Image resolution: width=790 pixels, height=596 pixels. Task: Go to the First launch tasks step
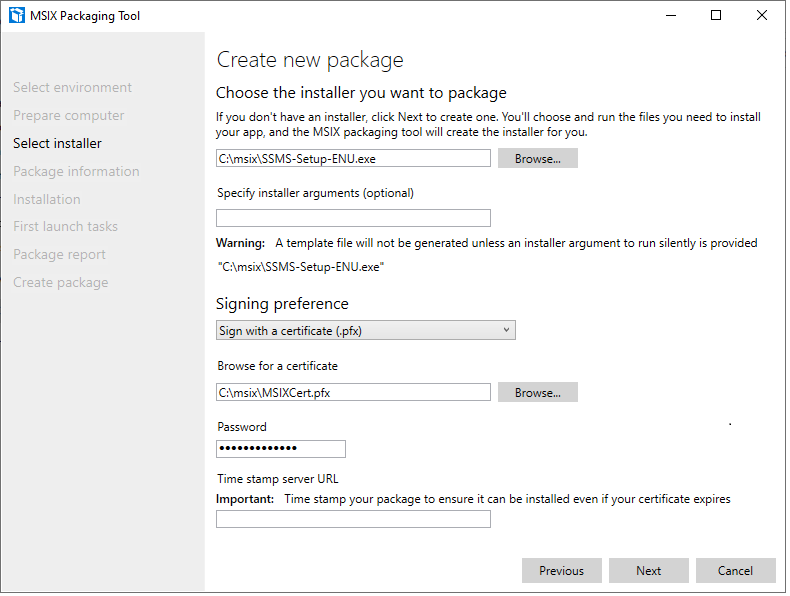pos(65,227)
